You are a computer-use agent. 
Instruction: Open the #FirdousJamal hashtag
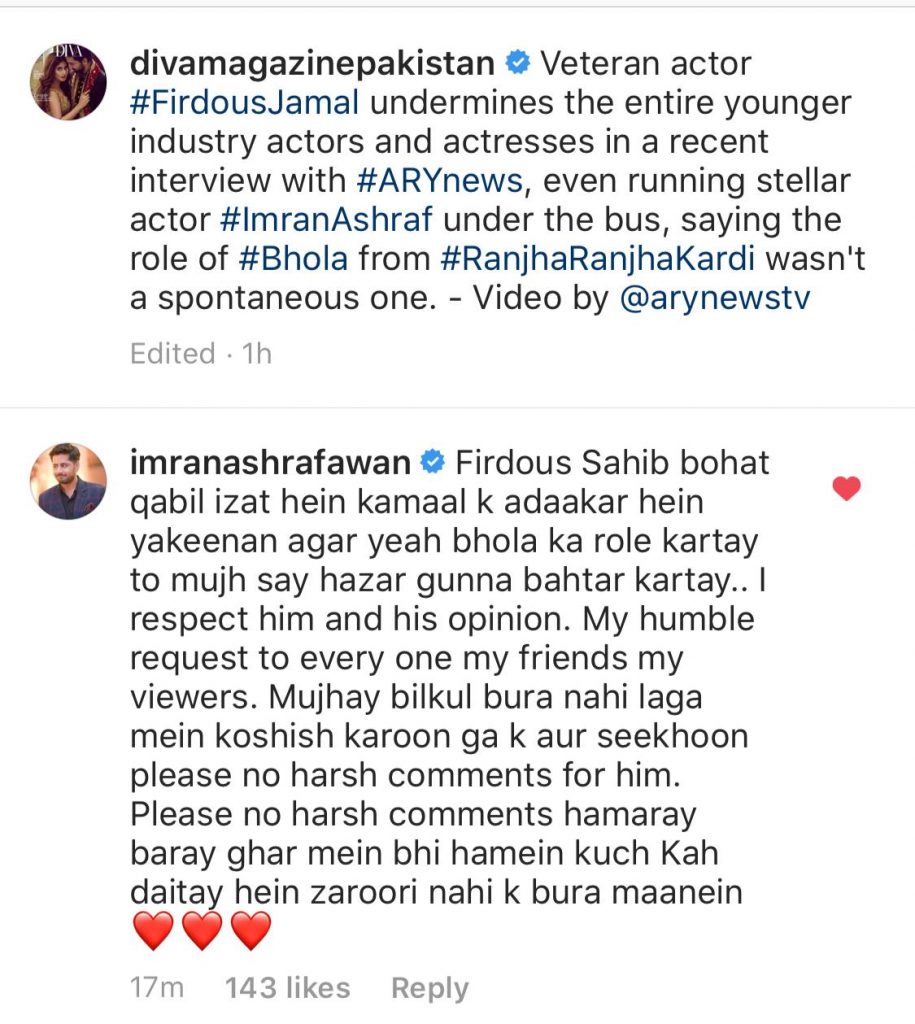click(x=245, y=103)
